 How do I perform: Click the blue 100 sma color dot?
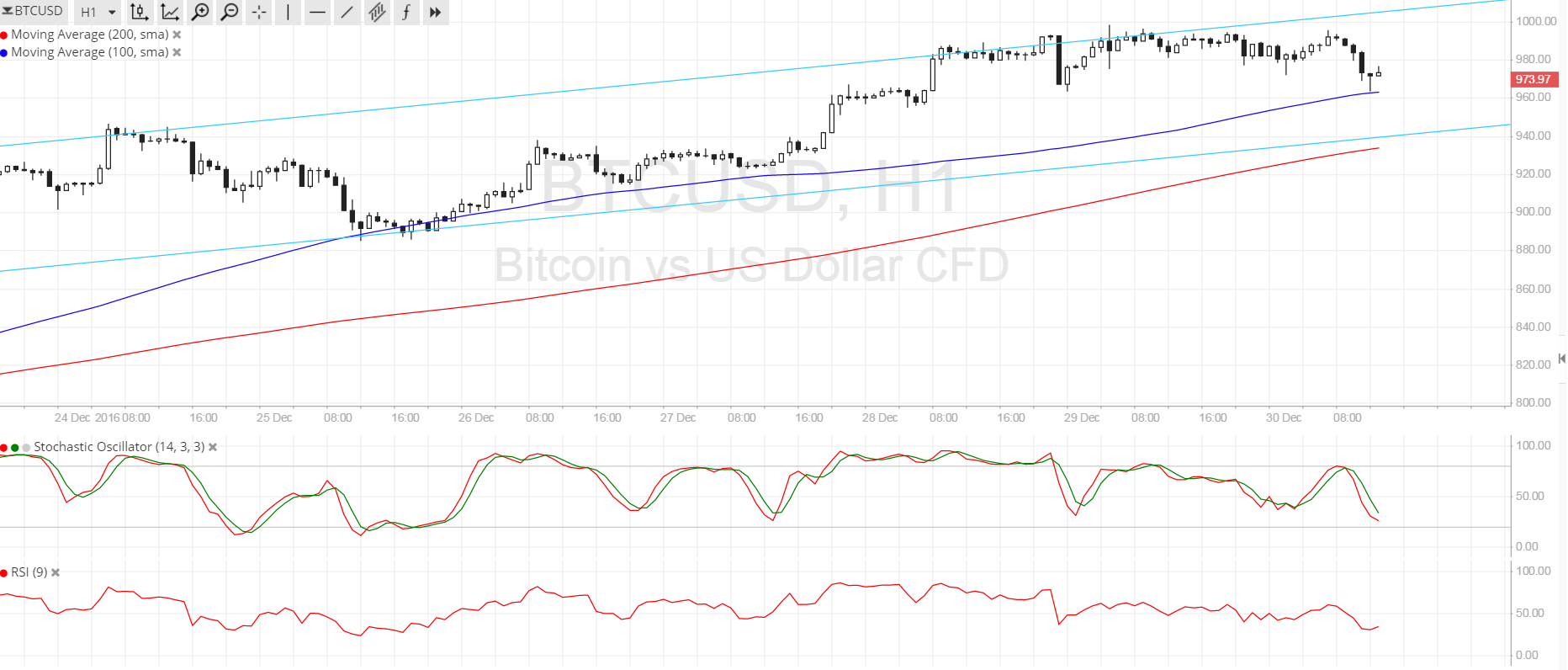click(x=4, y=53)
